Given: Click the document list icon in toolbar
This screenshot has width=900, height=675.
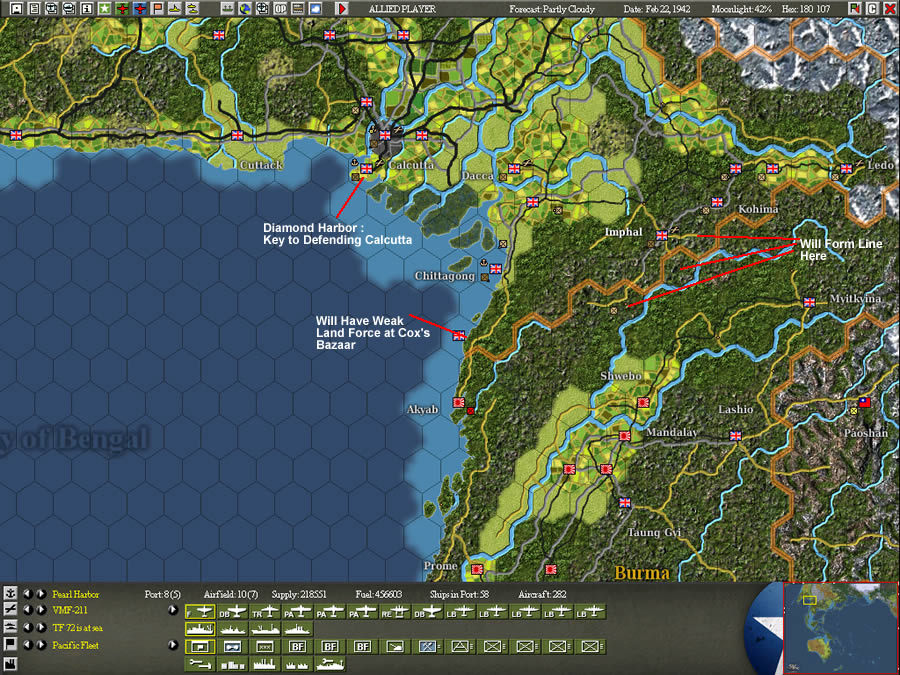Looking at the screenshot, I should (x=34, y=9).
